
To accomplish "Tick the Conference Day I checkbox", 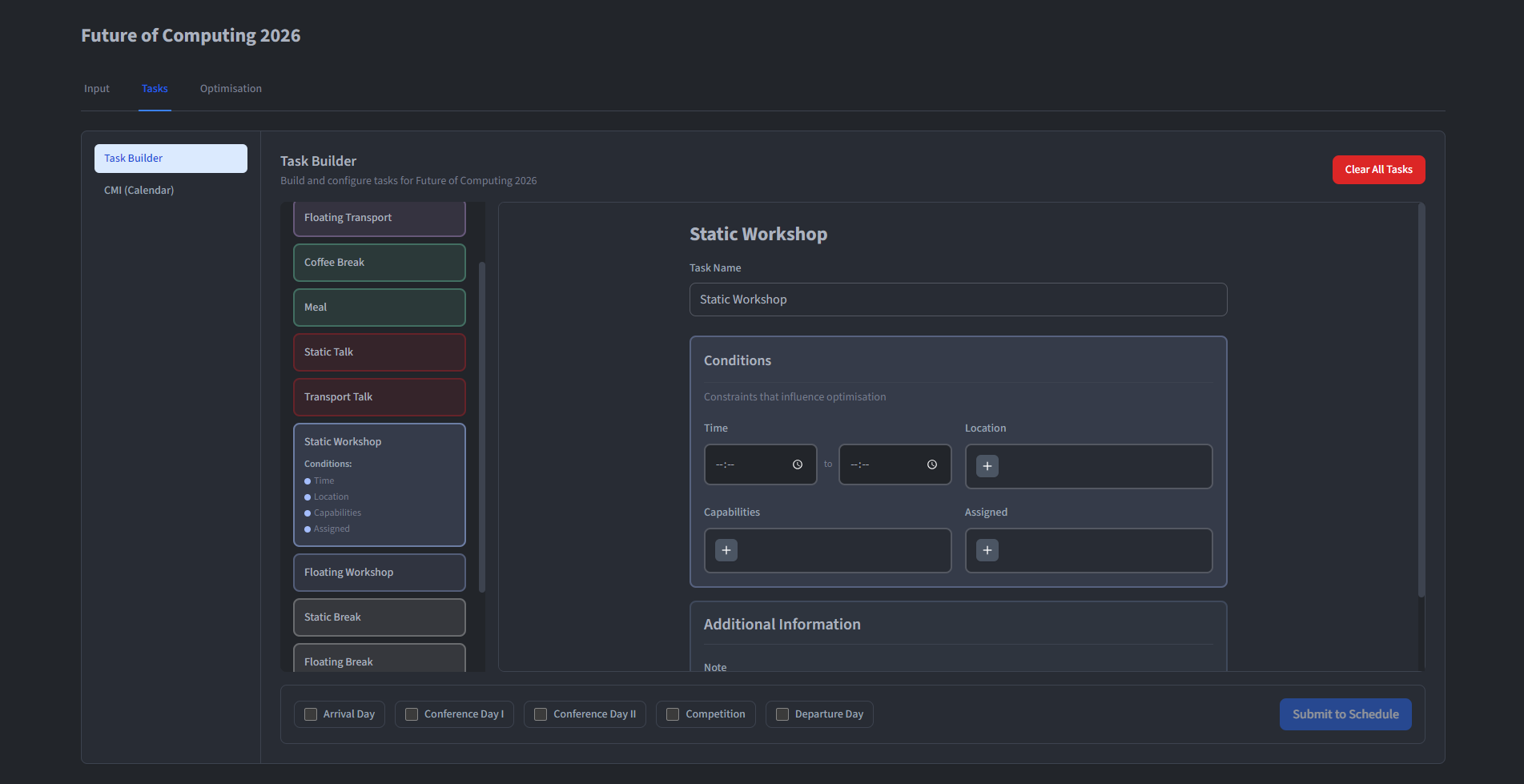I will pyautogui.click(x=412, y=714).
